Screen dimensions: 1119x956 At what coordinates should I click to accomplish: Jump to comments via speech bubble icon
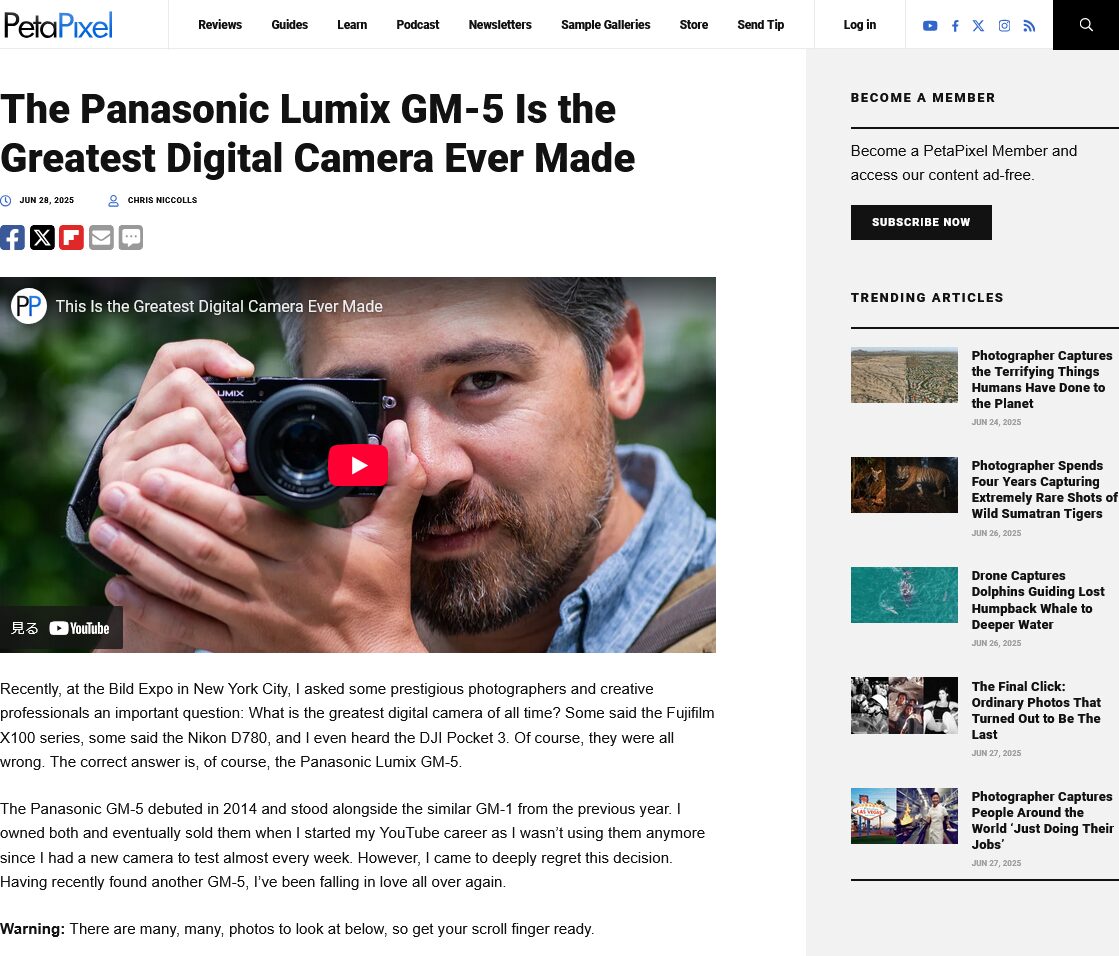[x=131, y=238]
